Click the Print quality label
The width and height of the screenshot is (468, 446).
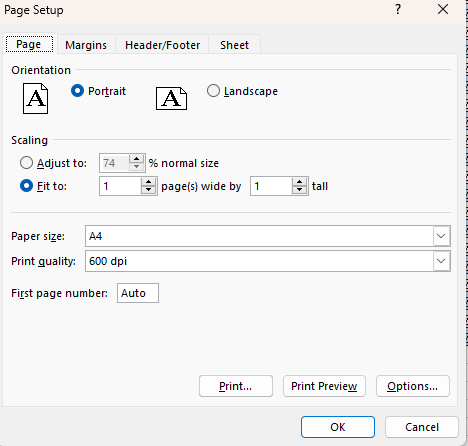point(43,261)
